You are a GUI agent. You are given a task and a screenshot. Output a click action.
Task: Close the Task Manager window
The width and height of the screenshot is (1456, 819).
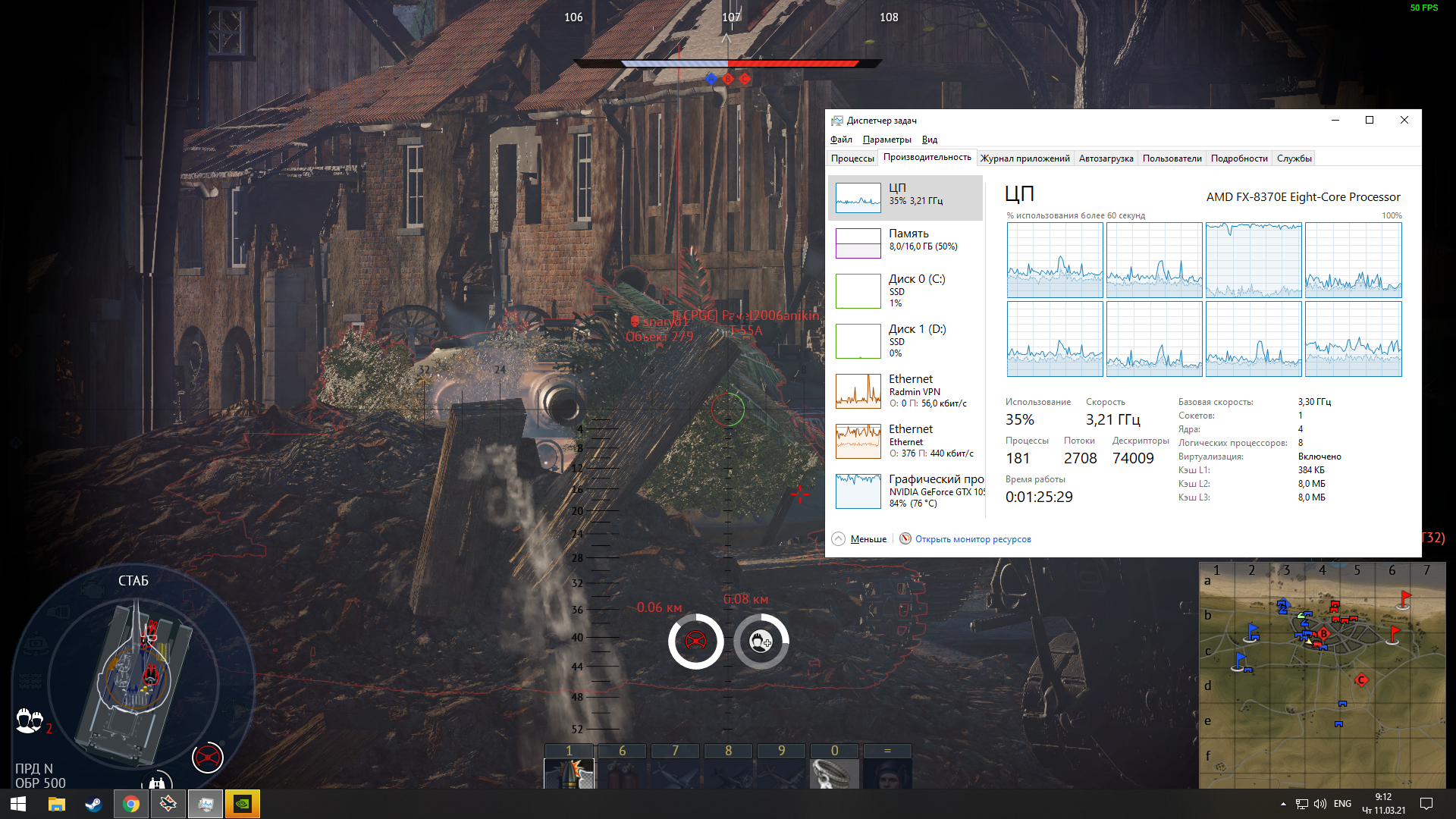[1404, 120]
